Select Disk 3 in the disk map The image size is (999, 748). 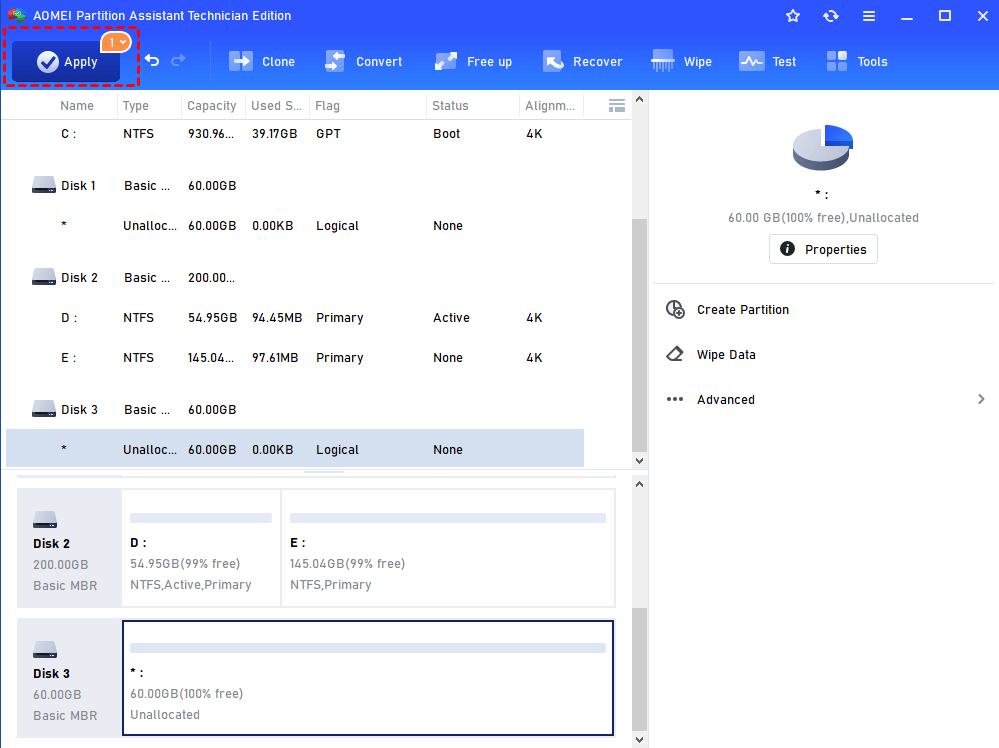pos(69,678)
